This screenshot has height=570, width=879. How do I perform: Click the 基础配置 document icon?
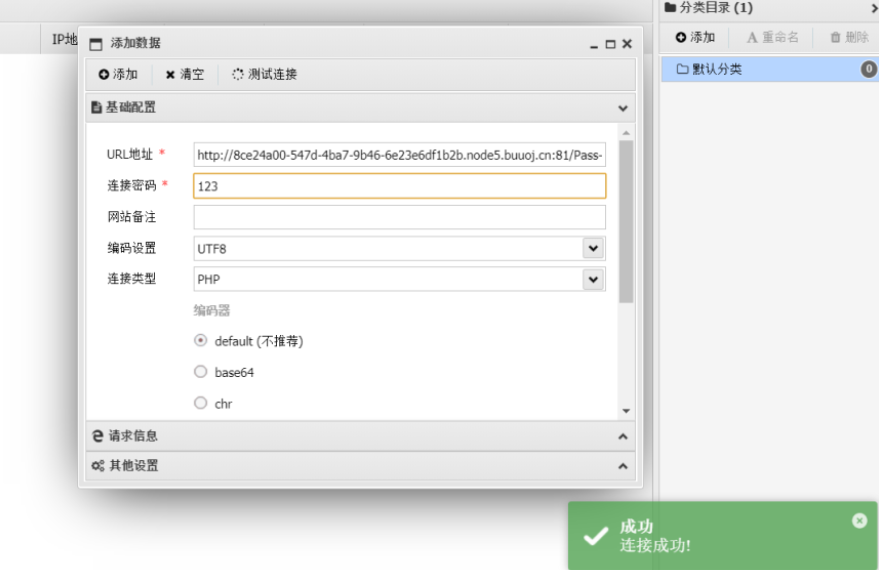[x=96, y=107]
